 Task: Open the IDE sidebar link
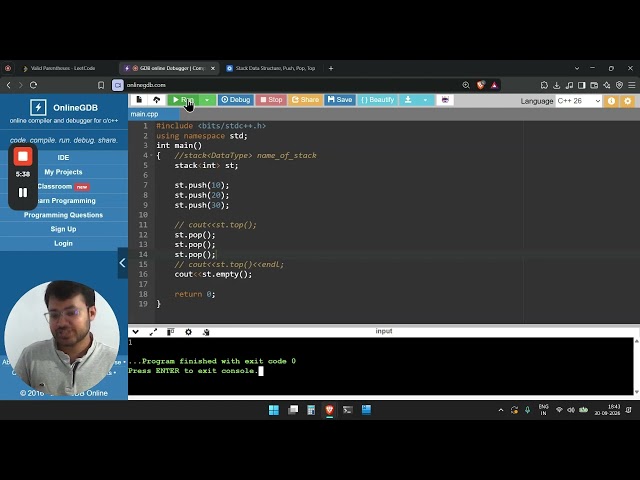(x=63, y=158)
